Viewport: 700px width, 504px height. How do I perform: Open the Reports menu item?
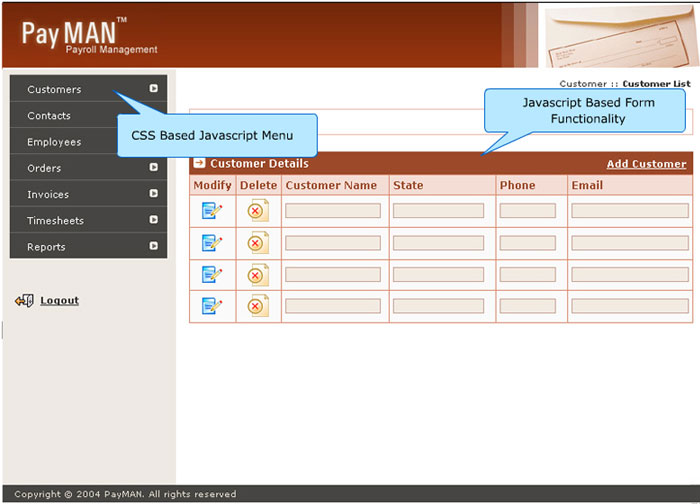point(88,246)
